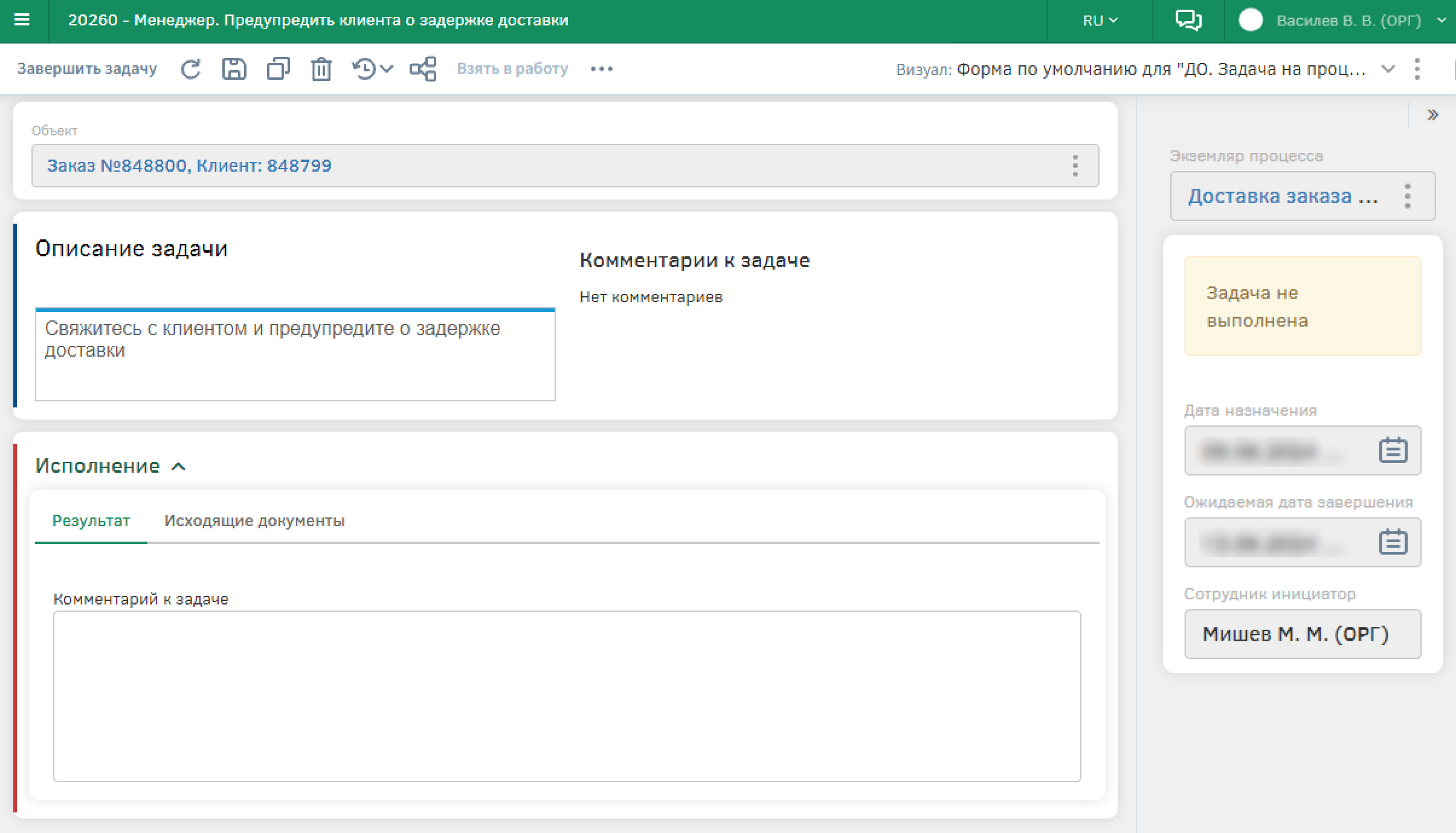
Task: Collapse the right side panel
Action: [x=1432, y=115]
